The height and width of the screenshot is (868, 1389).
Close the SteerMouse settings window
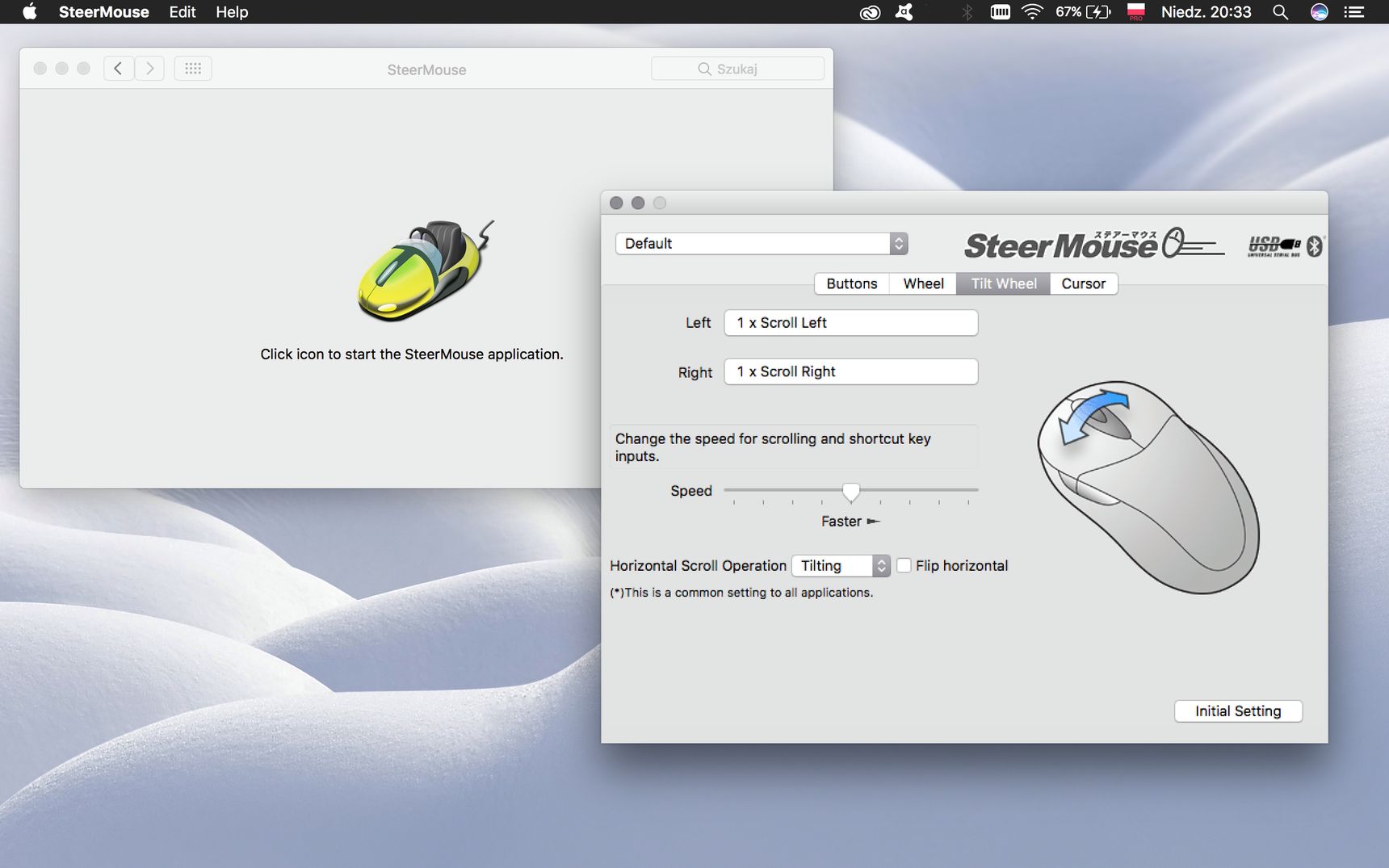click(x=616, y=203)
